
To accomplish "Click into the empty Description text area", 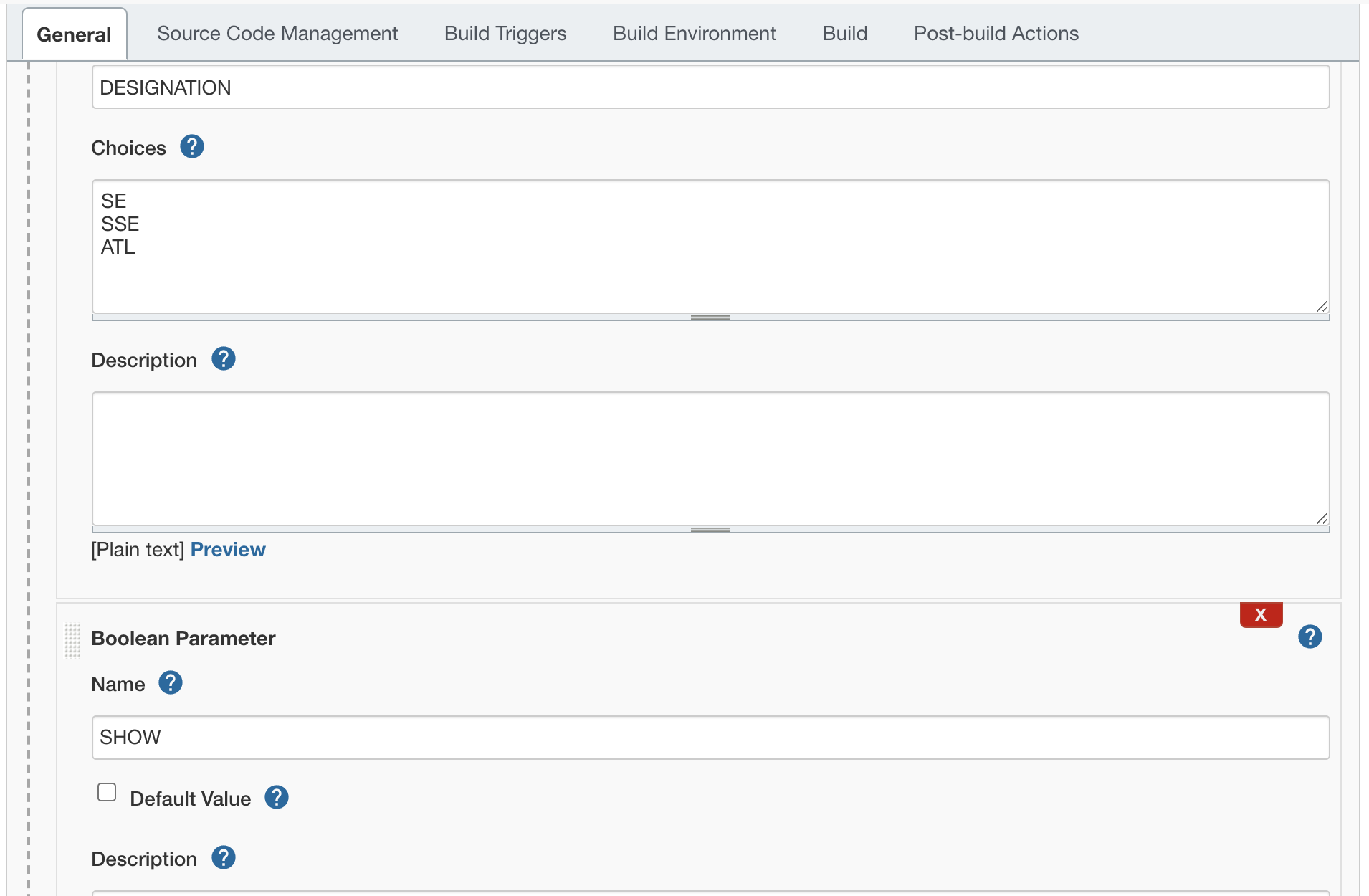I will pos(710,459).
